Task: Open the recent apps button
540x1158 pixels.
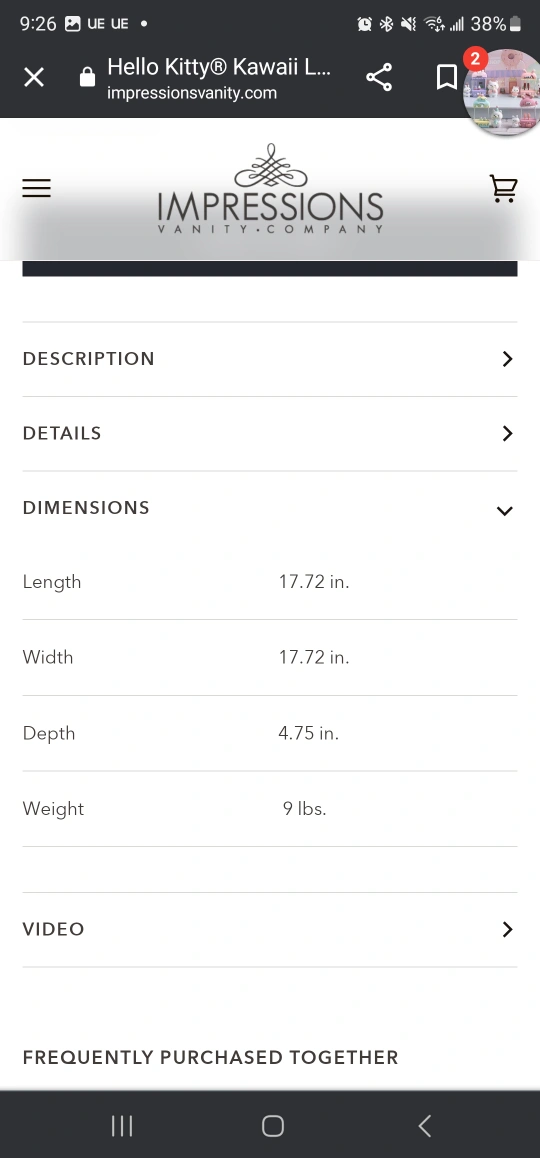Action: [x=122, y=1126]
